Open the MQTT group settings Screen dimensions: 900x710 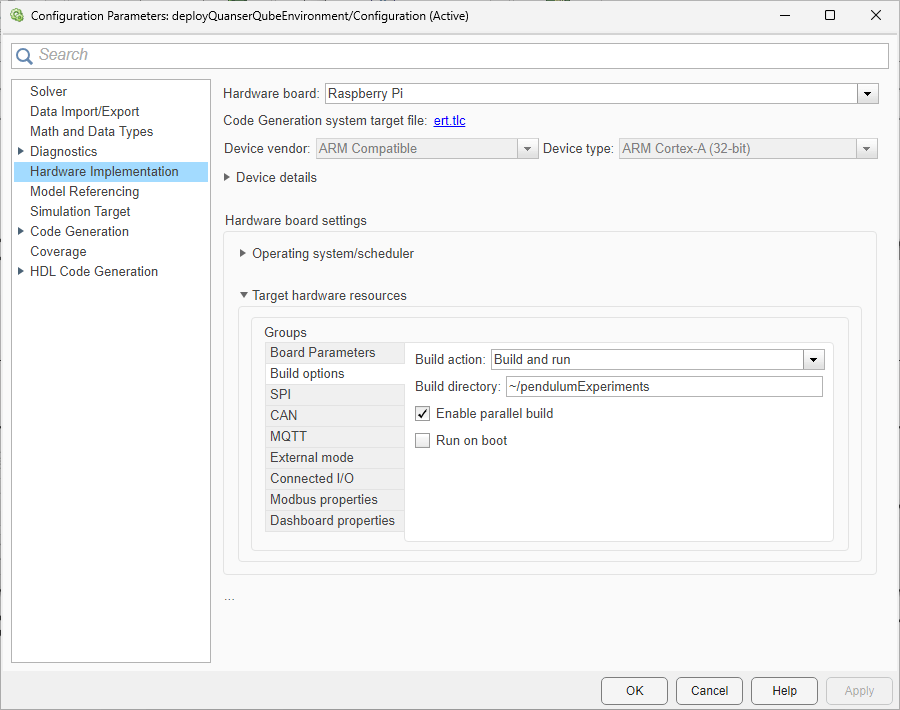(288, 436)
